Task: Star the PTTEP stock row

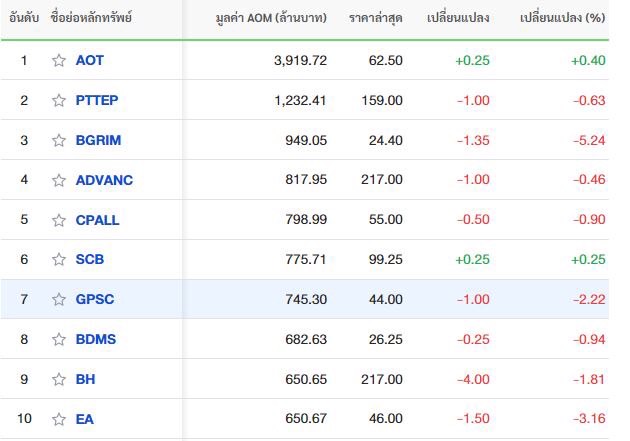Action: 59,100
